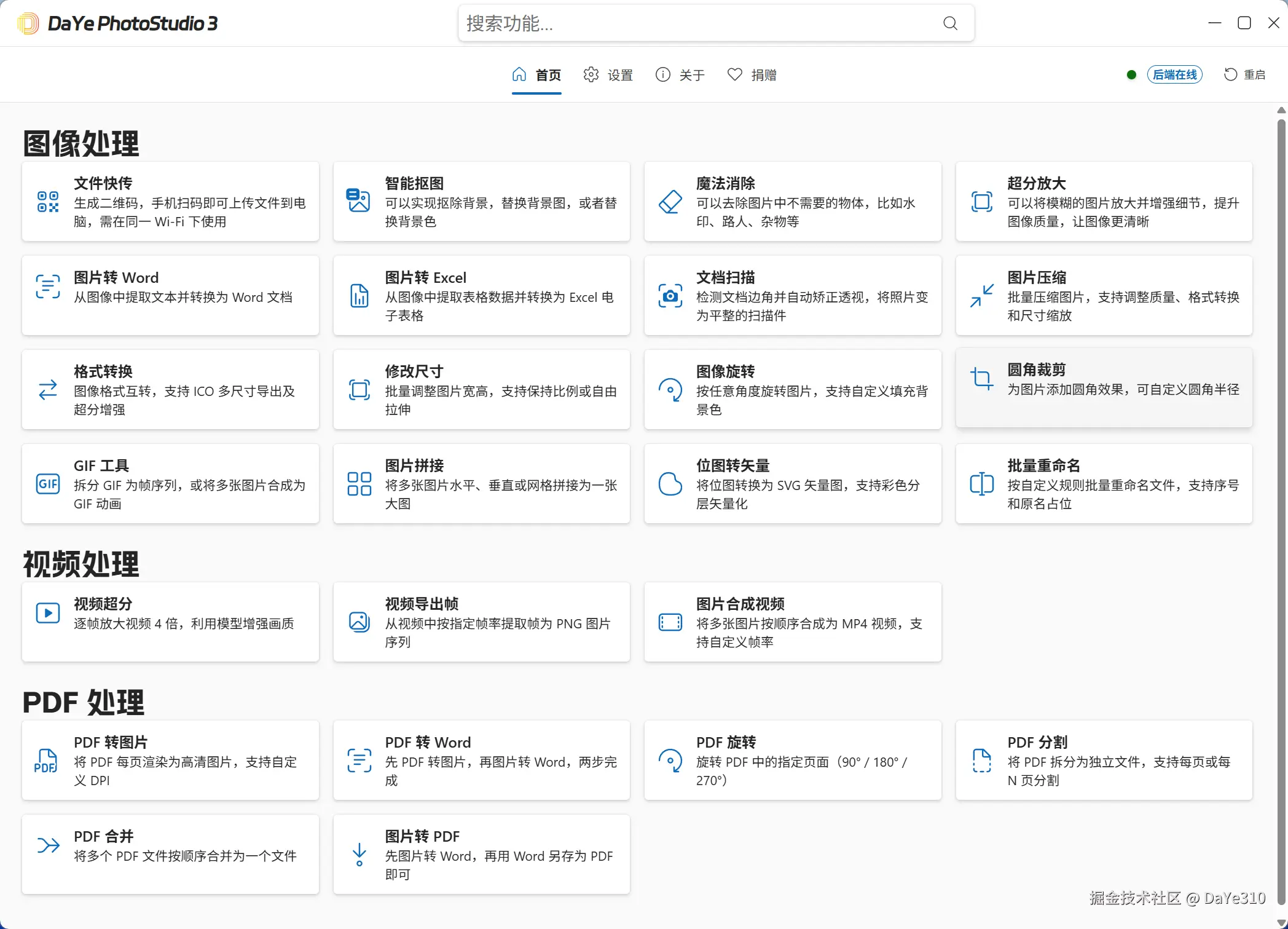Click the 图片转 PDF download arrow icon
The image size is (1288, 929).
(x=359, y=855)
